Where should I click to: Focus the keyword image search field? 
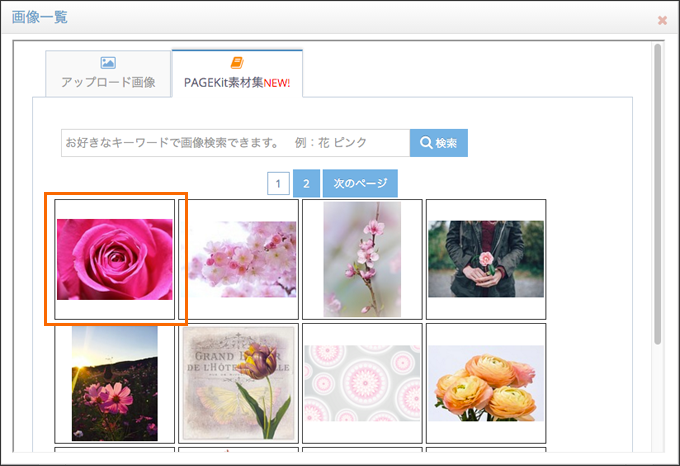pos(235,143)
